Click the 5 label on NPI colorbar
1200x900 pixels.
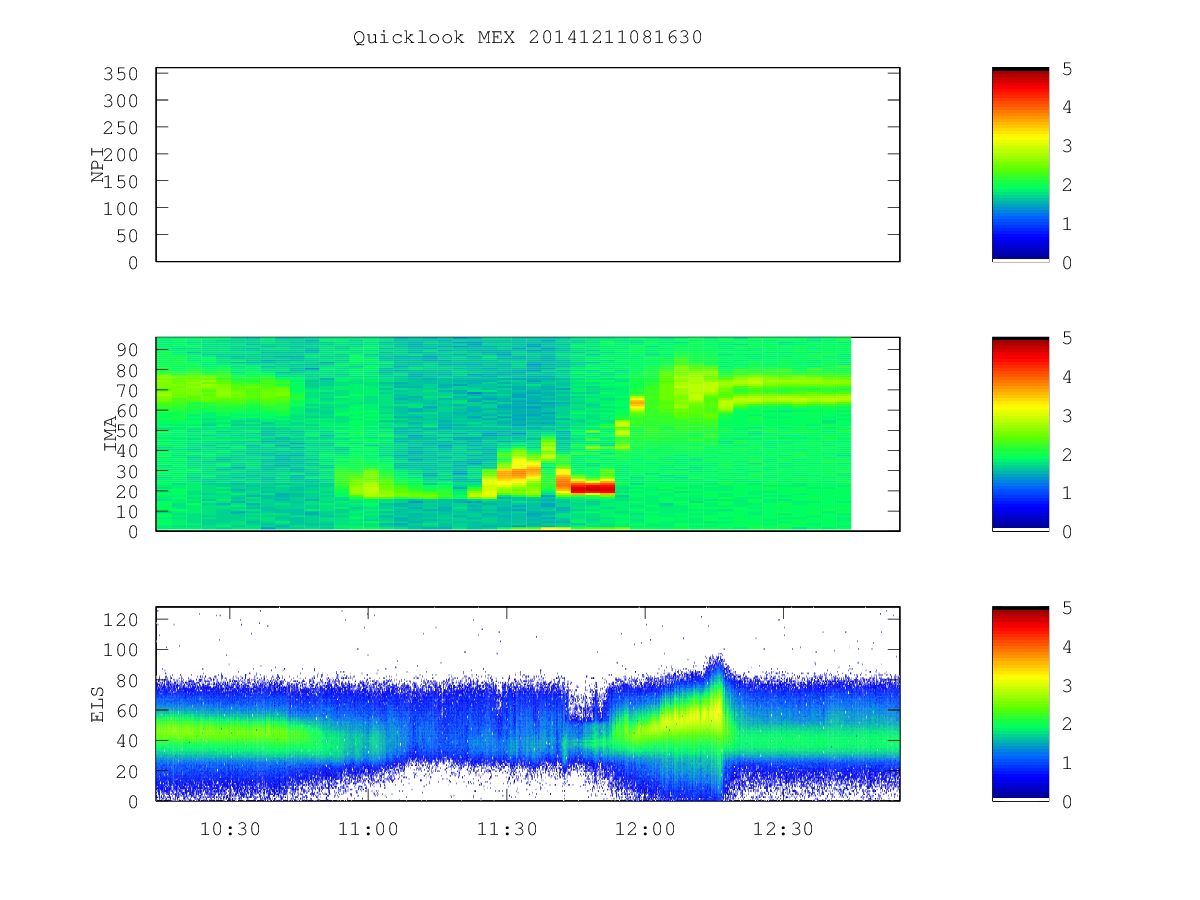[x=1068, y=69]
